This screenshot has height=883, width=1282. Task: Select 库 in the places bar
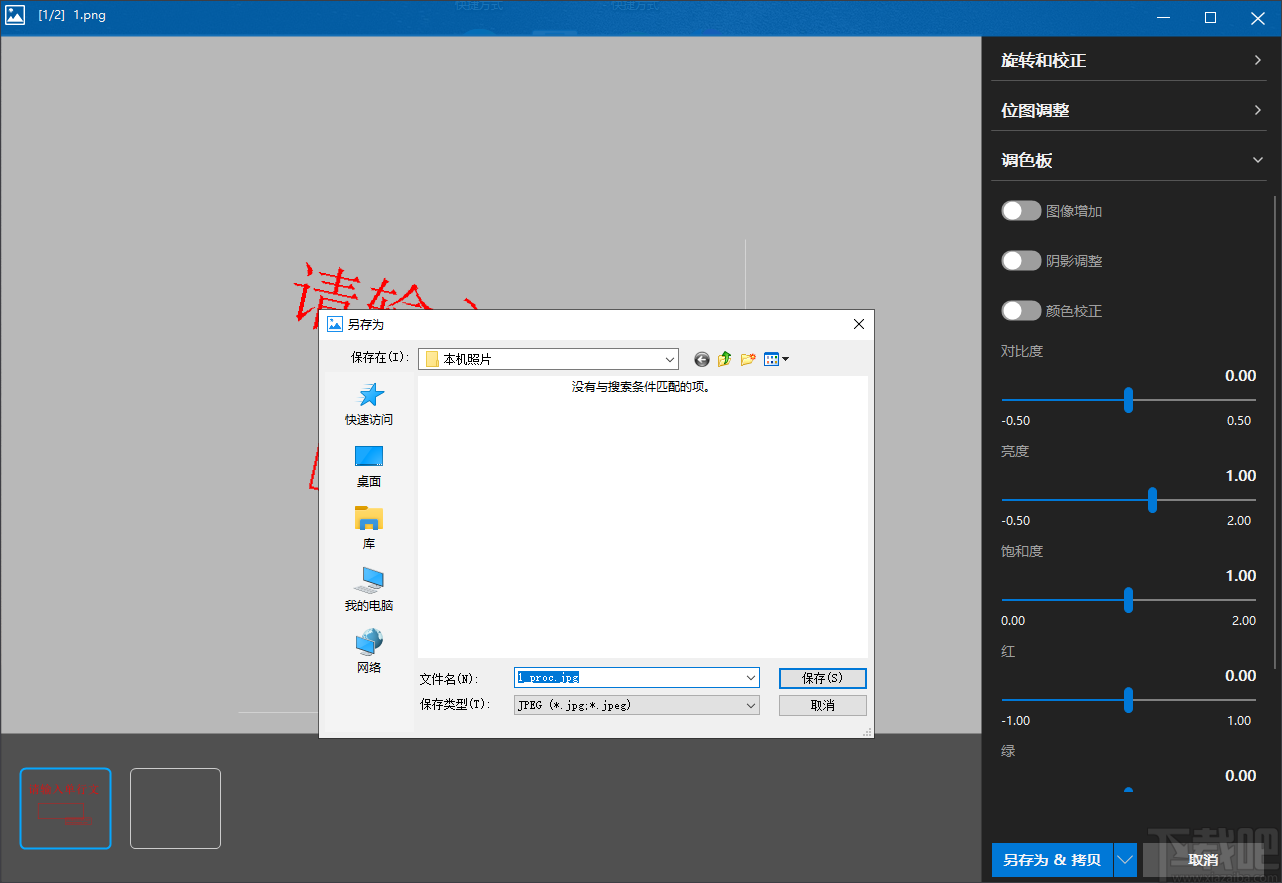tap(369, 528)
